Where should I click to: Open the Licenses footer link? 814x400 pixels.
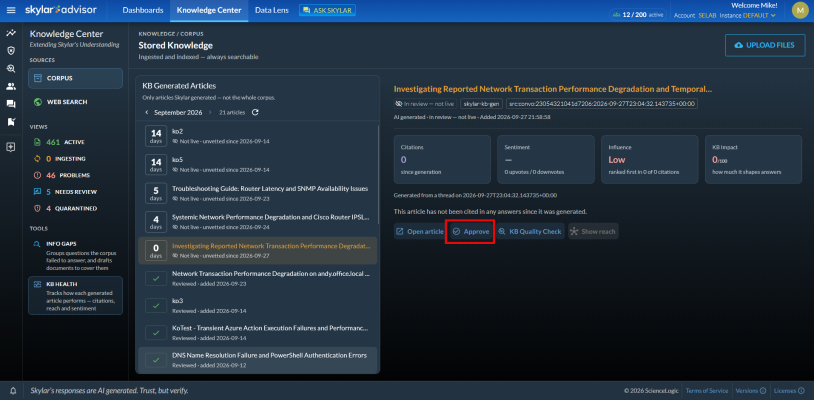tap(788, 391)
